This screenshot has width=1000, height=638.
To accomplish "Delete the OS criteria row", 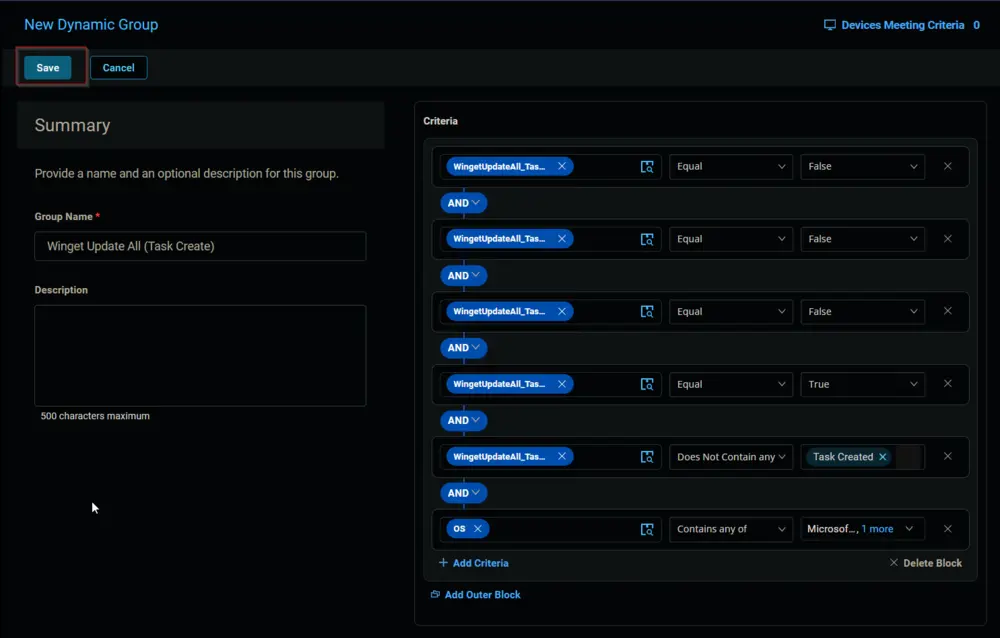I will point(948,529).
